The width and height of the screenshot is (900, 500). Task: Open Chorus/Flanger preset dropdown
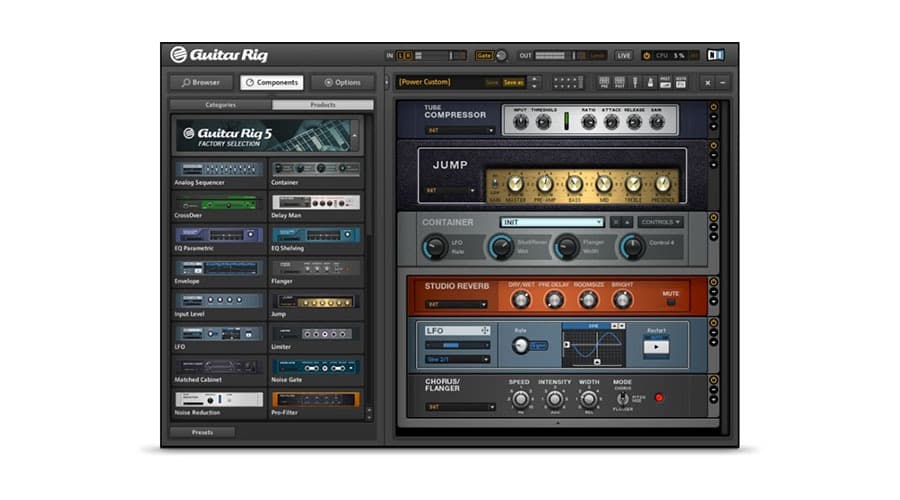tap(460, 407)
